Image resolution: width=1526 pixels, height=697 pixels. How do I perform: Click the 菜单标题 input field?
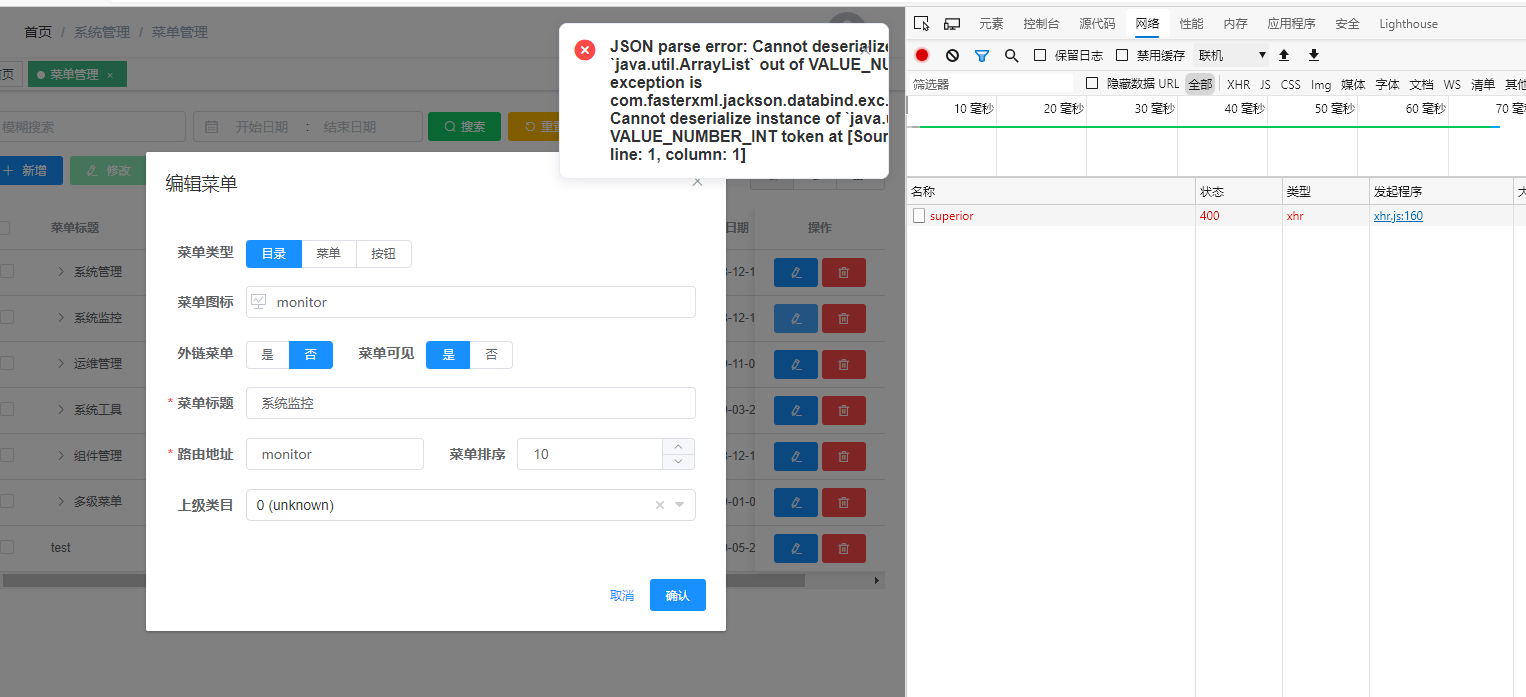[471, 403]
